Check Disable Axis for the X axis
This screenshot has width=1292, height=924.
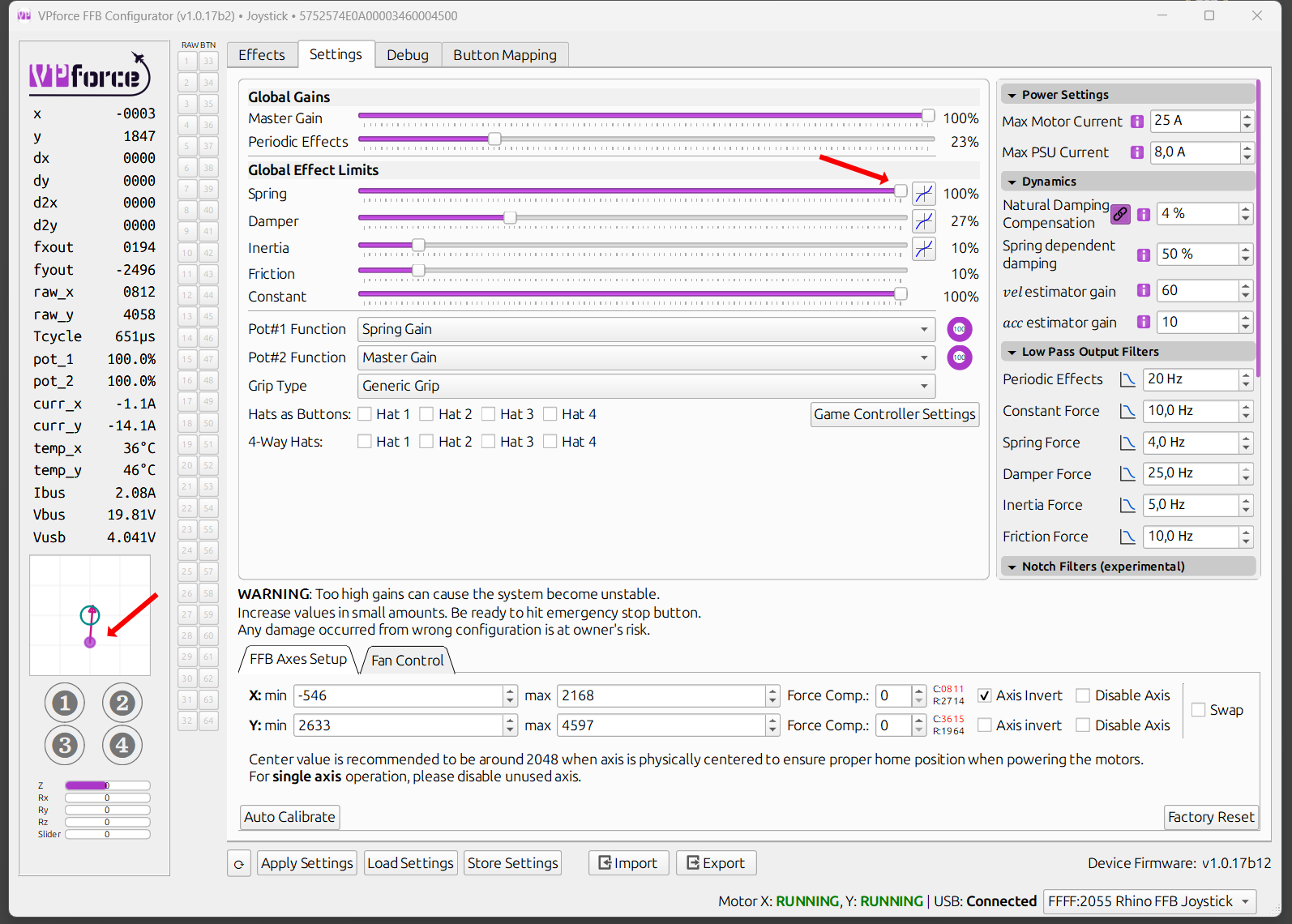1083,695
